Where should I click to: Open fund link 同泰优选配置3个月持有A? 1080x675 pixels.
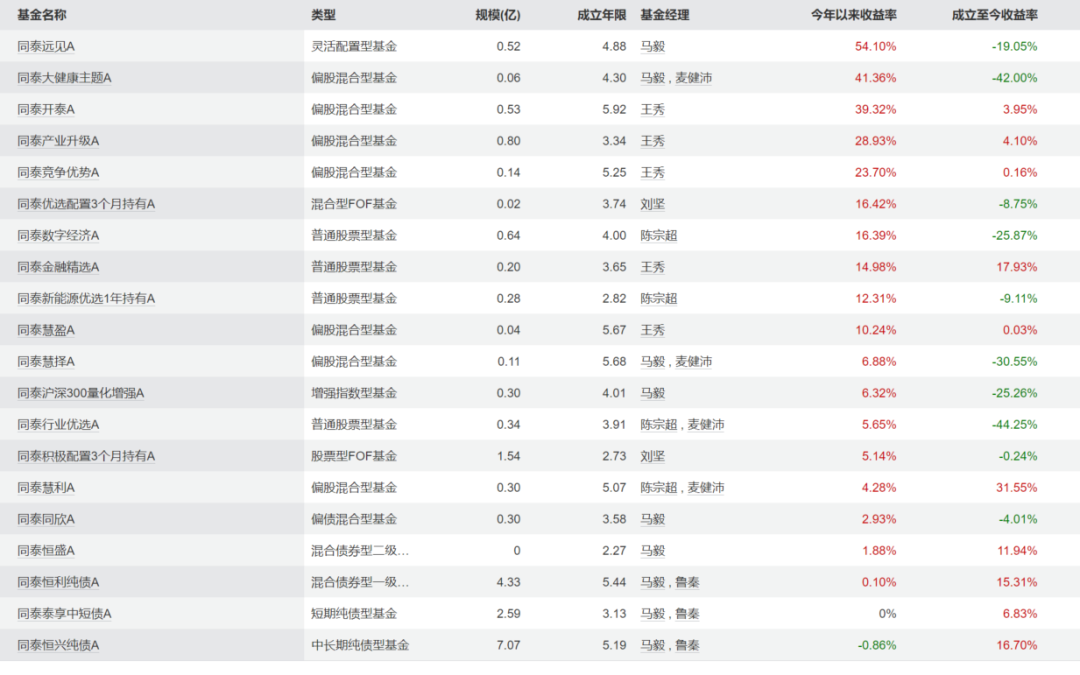[x=86, y=204]
